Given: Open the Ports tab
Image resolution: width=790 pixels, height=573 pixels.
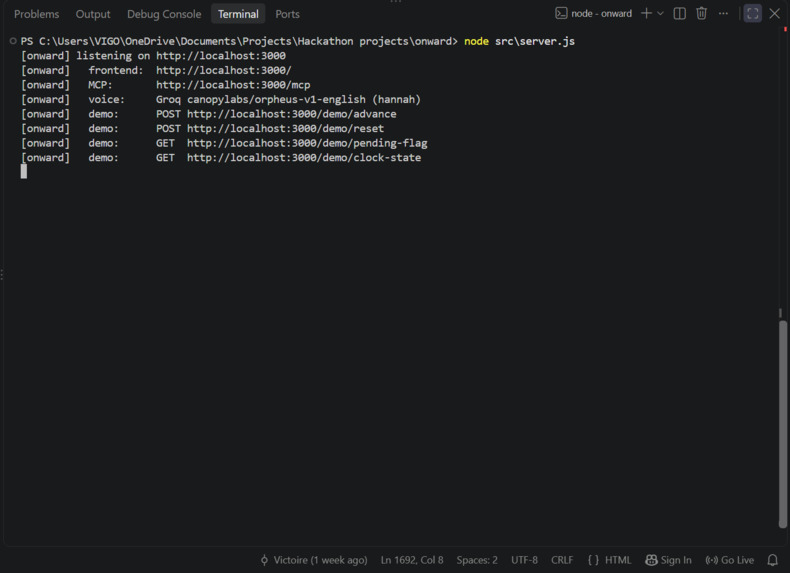Looking at the screenshot, I should 287,14.
